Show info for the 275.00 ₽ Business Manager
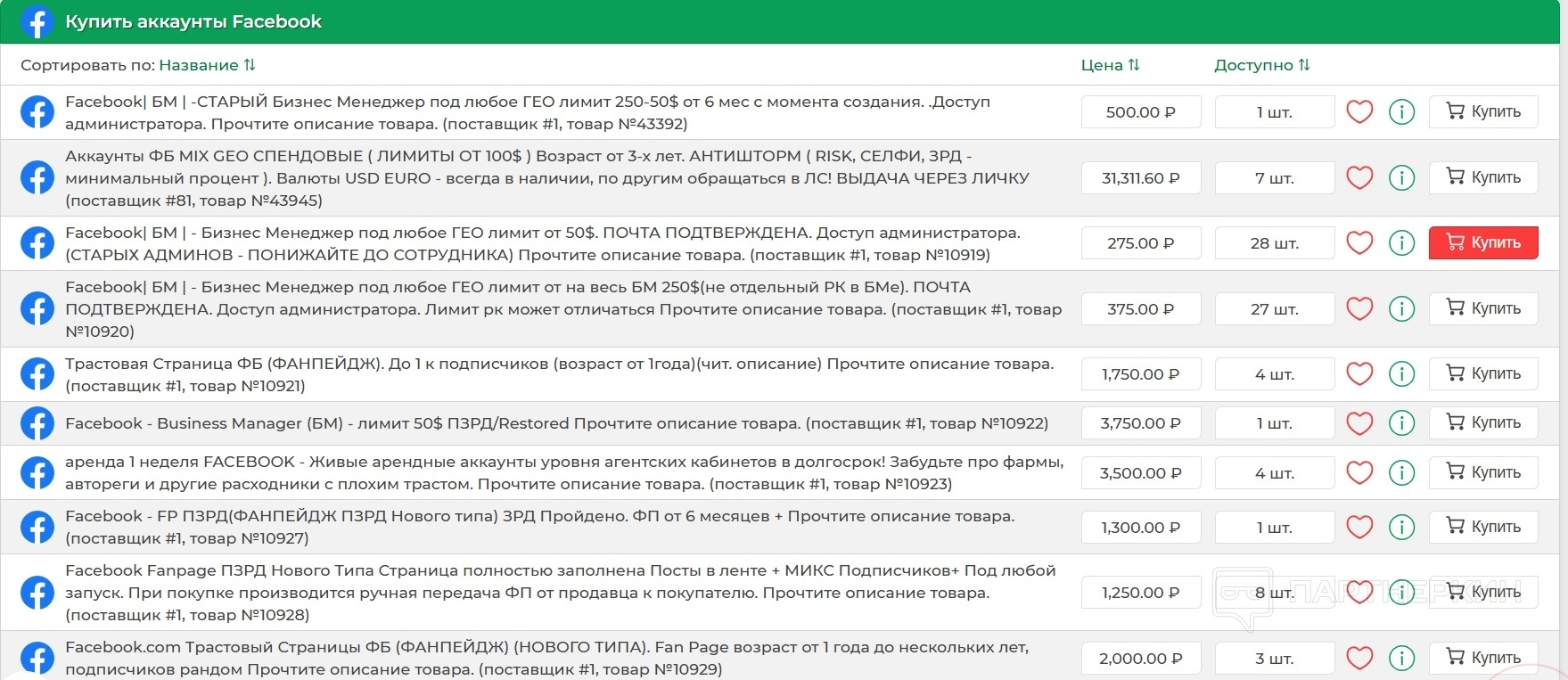Viewport: 1568px width, 680px height. [1402, 243]
